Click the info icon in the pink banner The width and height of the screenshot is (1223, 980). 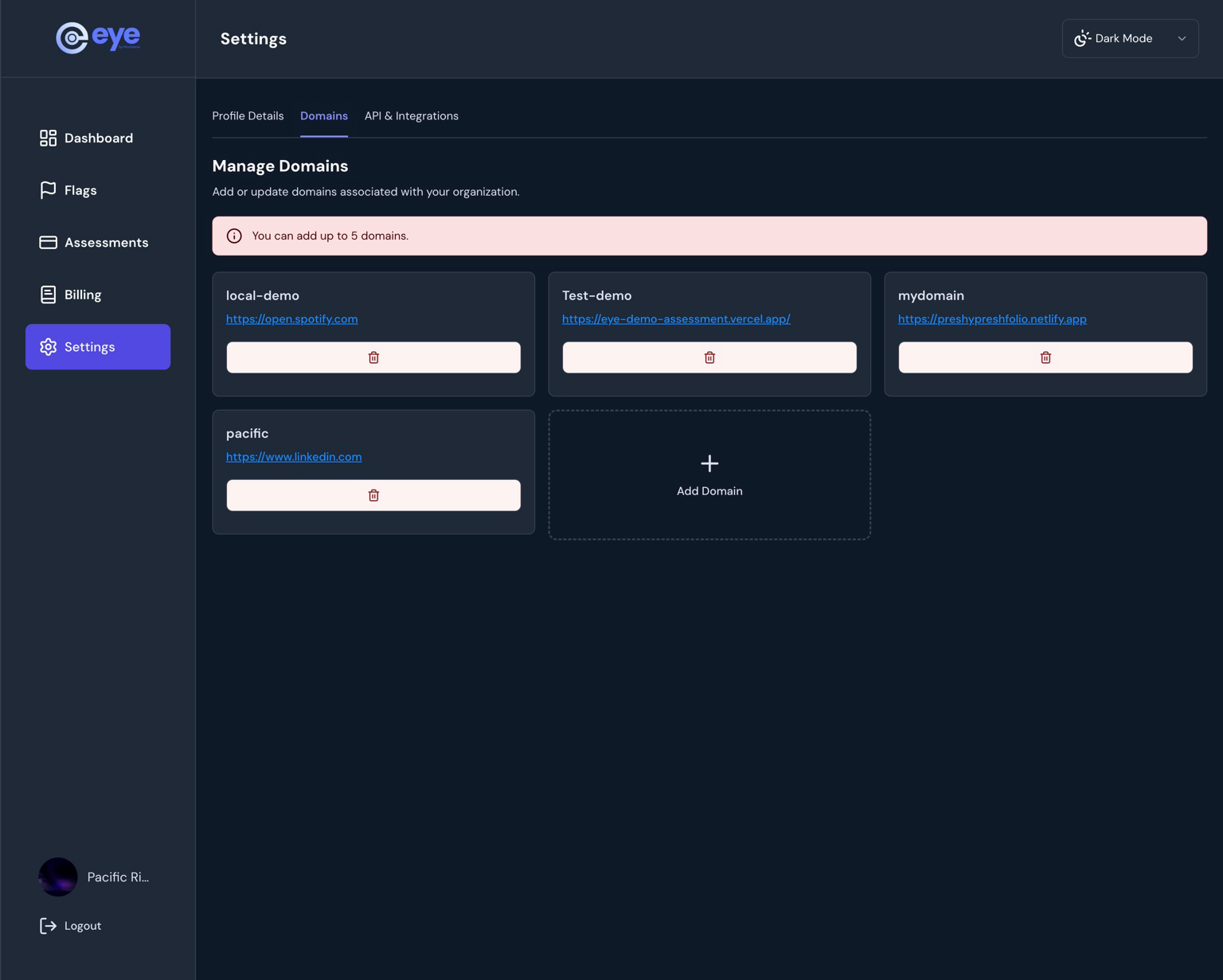(233, 236)
